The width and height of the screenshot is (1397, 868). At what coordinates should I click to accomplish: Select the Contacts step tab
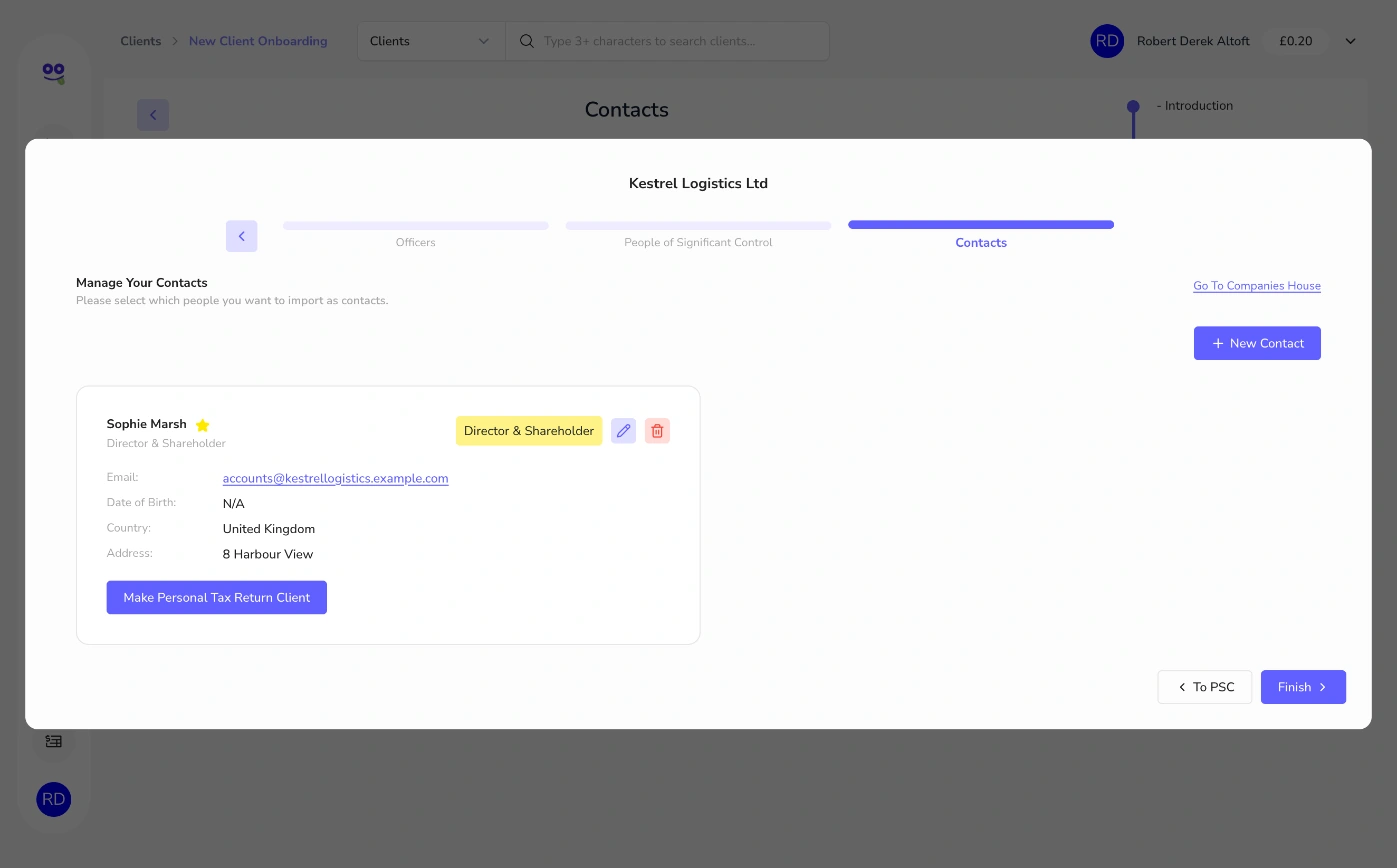click(x=981, y=234)
